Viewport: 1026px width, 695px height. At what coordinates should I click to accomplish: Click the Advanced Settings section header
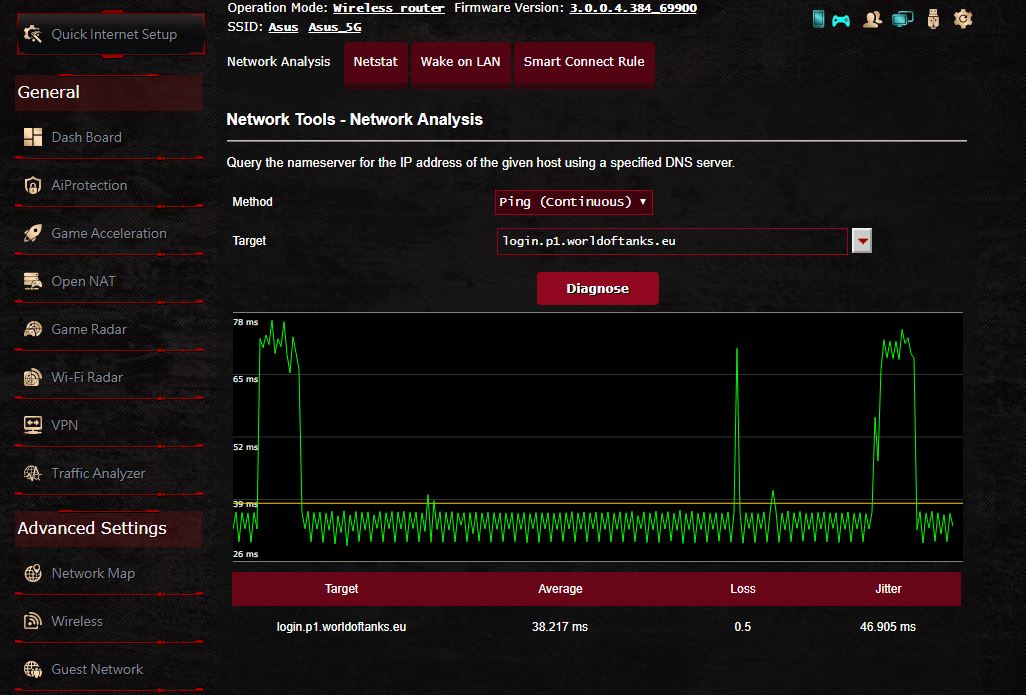(109, 528)
